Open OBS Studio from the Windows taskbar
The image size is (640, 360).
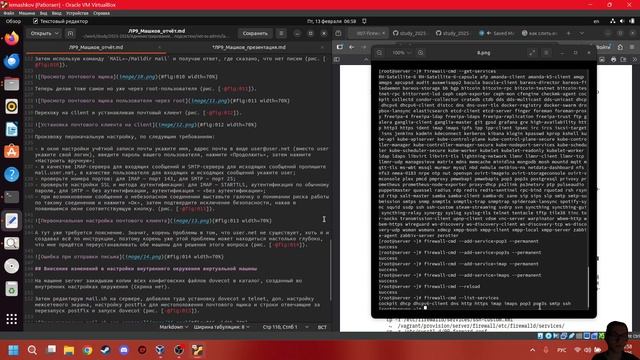[x=179, y=350]
